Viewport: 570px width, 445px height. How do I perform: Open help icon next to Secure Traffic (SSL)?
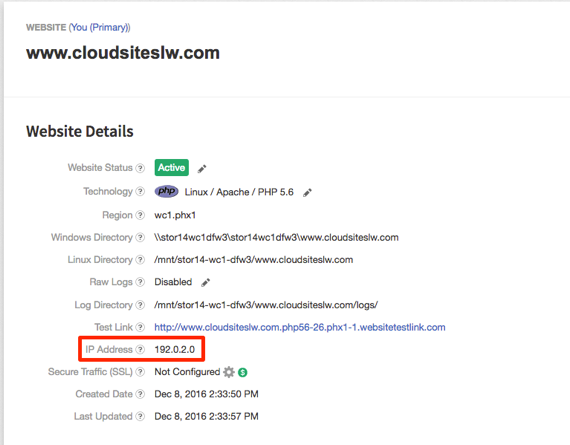click(140, 372)
